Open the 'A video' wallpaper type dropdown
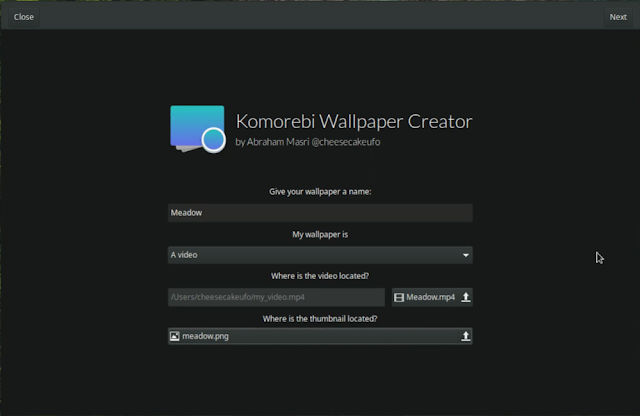Screen dimensions: 640x416 (x=320, y=255)
